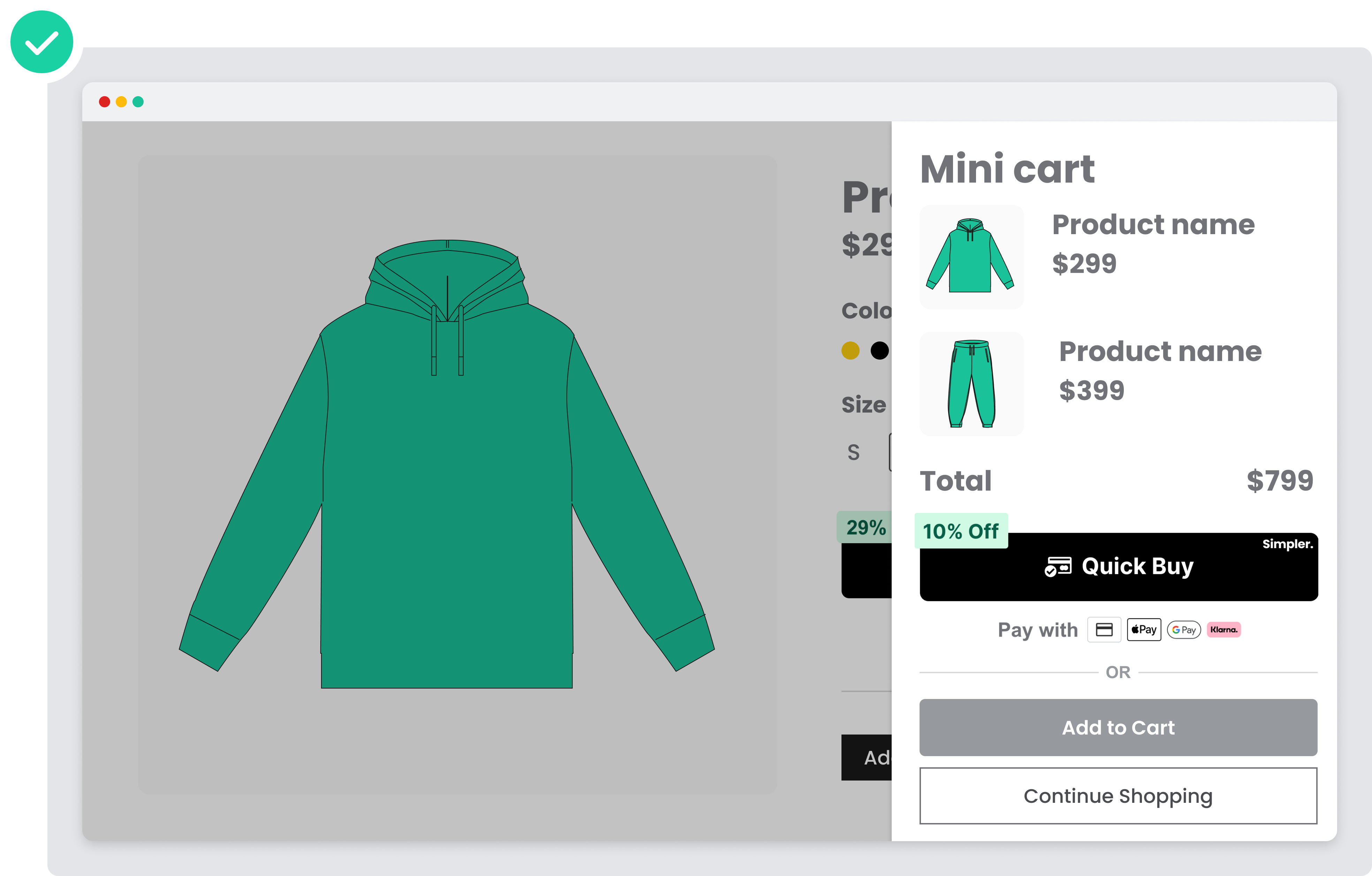Click the Simpler logo on Quick Buy
This screenshot has height=876, width=1372.
coord(1287,544)
